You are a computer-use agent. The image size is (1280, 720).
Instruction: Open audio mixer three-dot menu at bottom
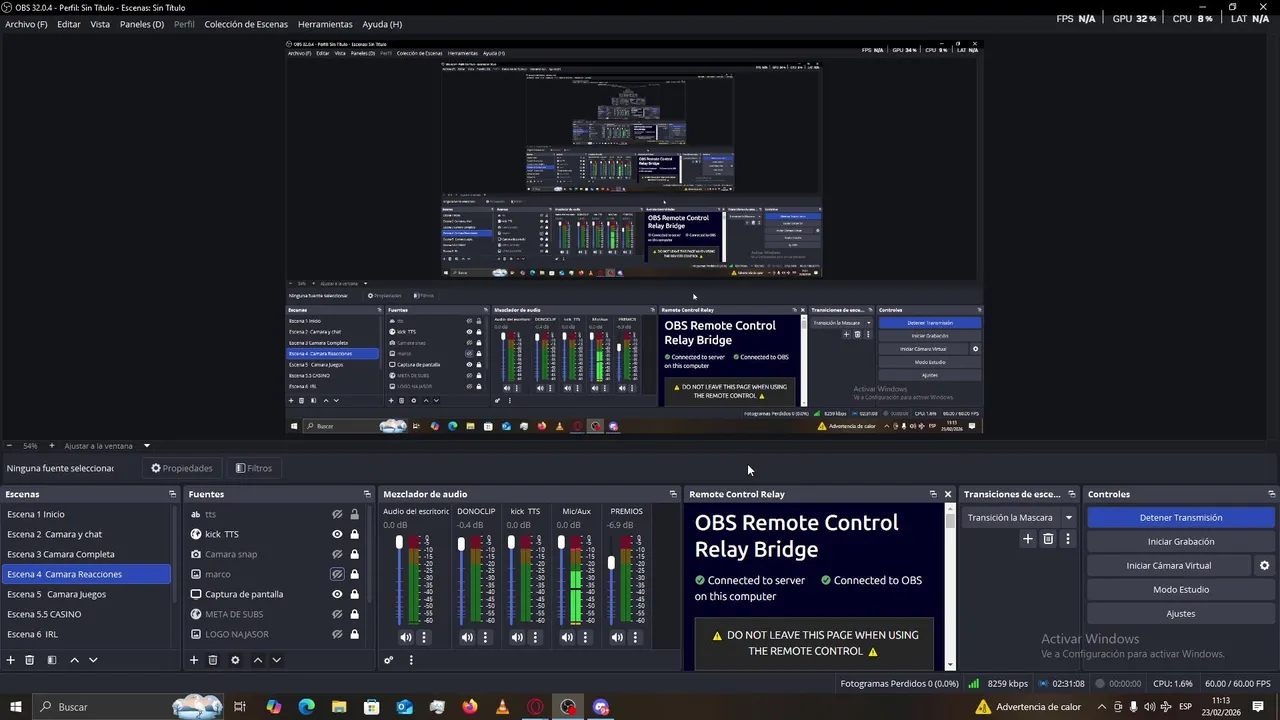tap(410, 660)
